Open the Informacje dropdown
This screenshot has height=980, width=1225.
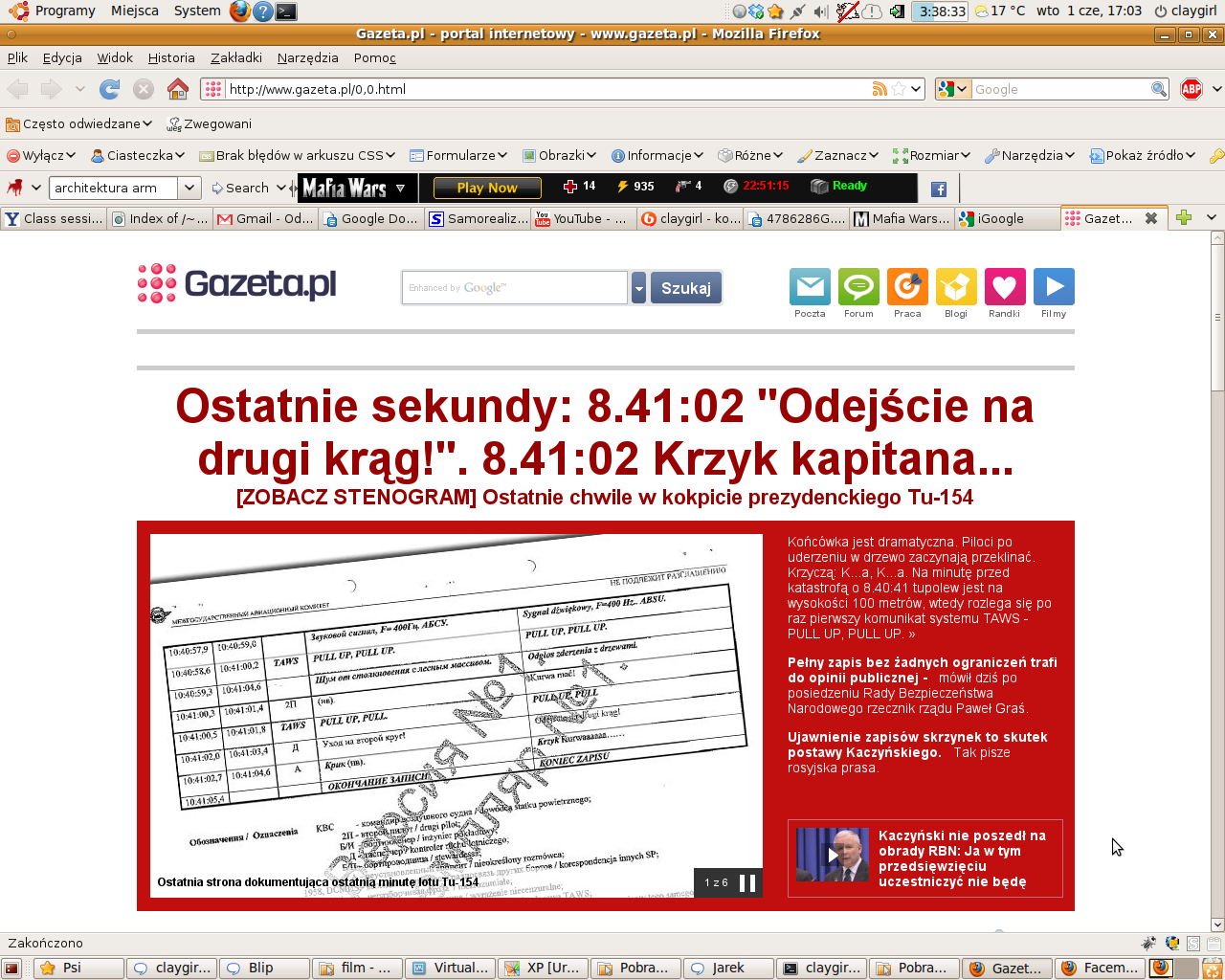click(657, 155)
